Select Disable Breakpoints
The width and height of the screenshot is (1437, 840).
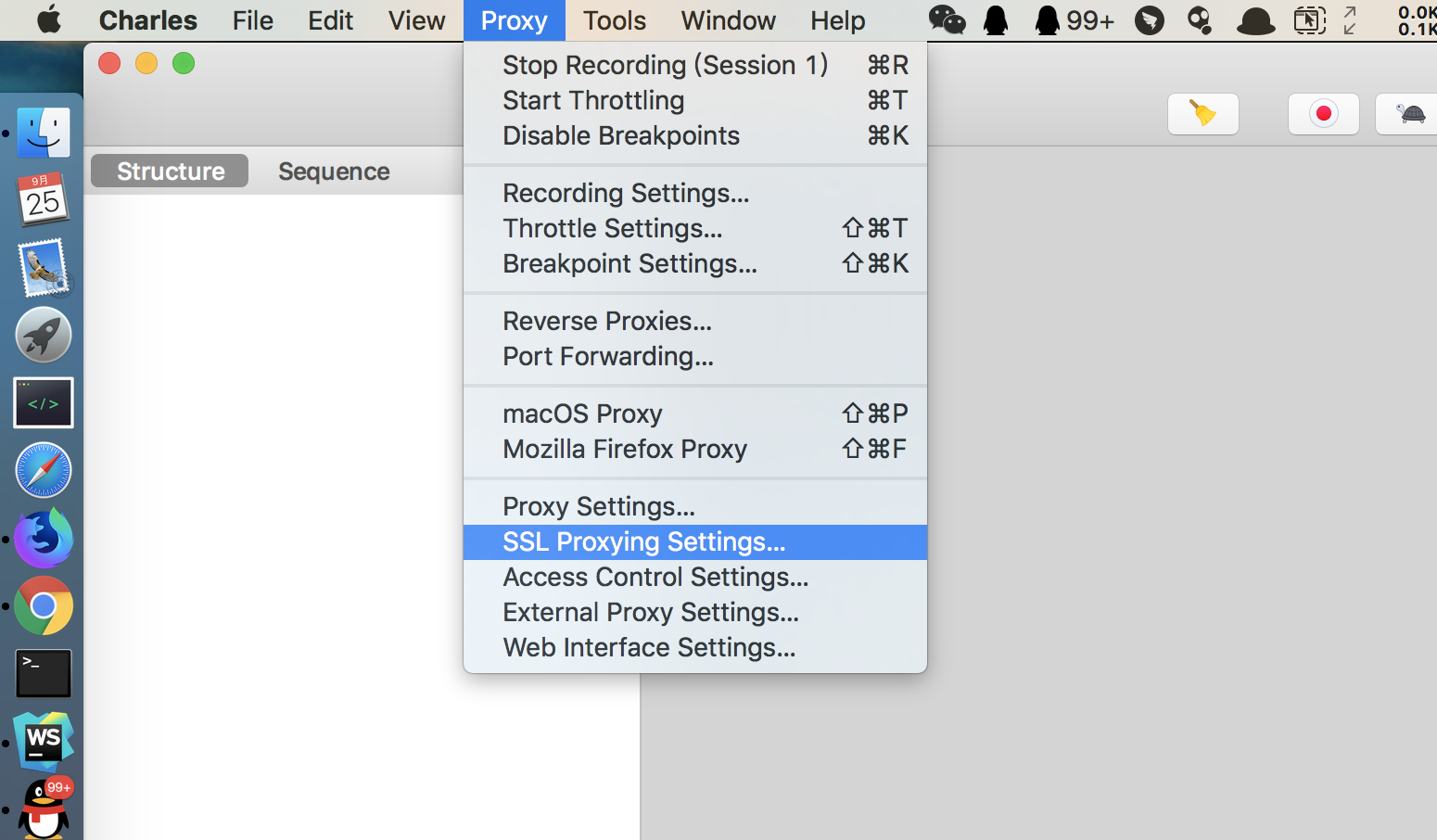695,135
